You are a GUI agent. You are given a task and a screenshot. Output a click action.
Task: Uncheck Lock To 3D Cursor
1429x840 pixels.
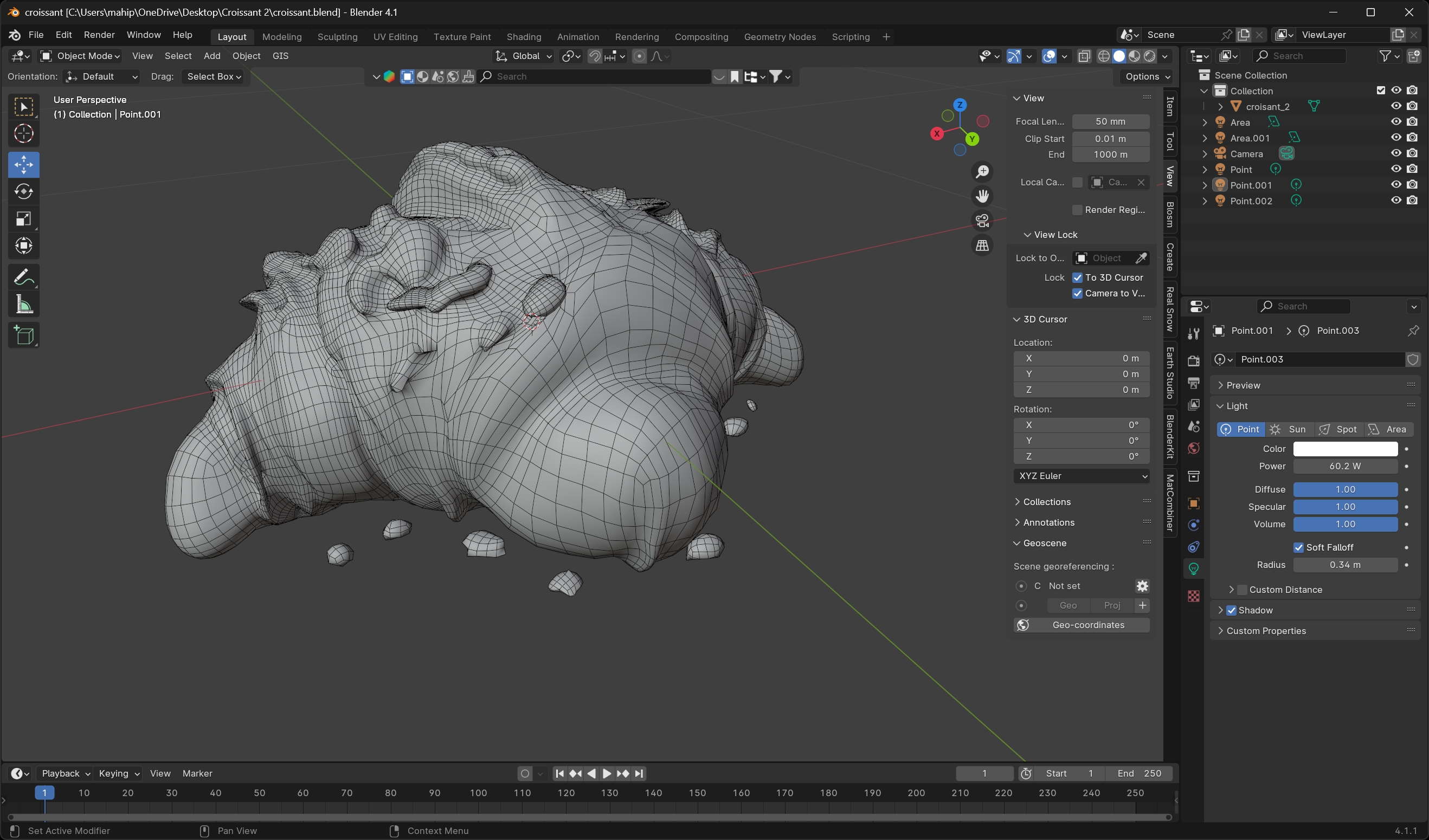[1077, 277]
